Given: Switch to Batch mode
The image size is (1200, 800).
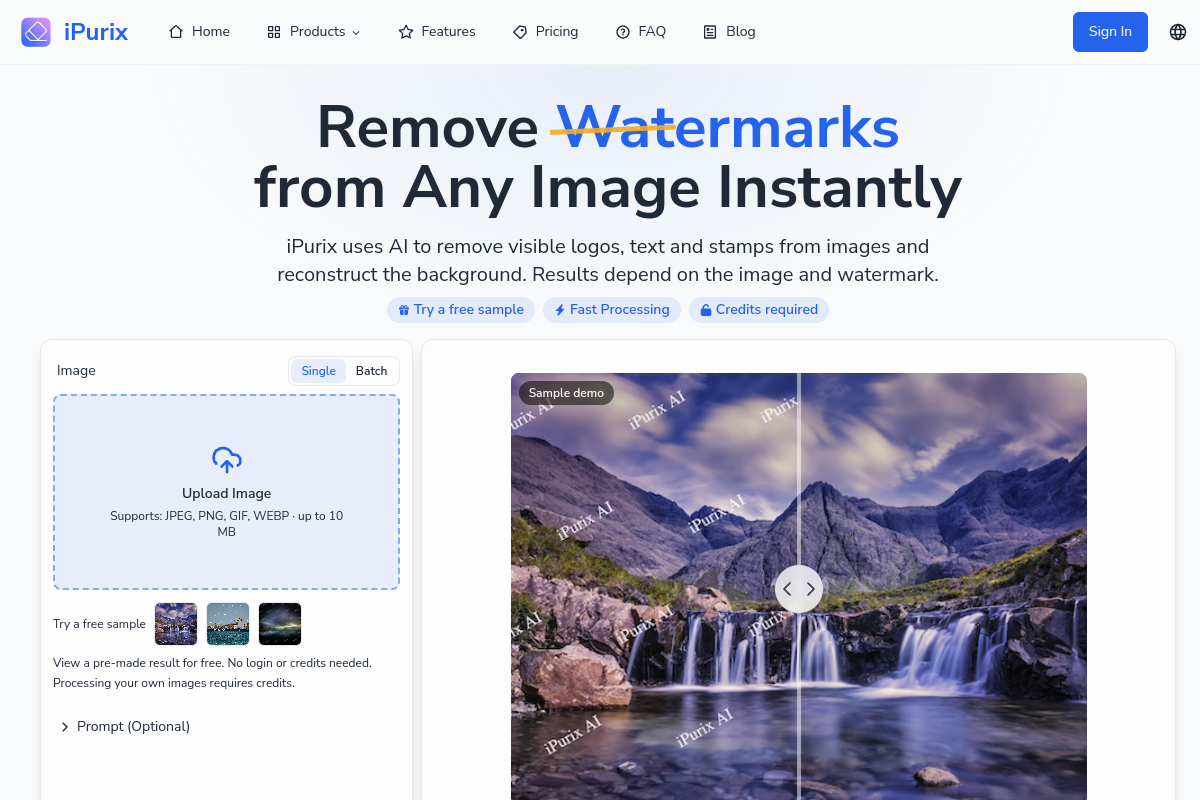Looking at the screenshot, I should tap(371, 371).
